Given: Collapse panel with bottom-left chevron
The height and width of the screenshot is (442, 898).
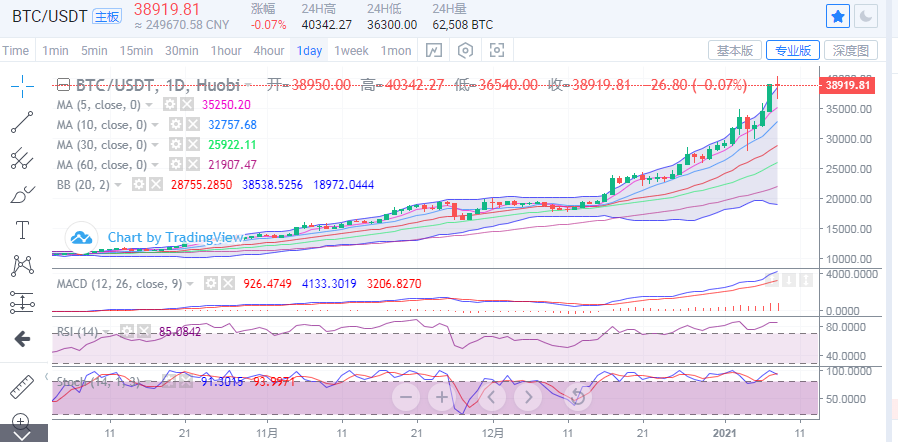Looking at the screenshot, I should 21,436.
